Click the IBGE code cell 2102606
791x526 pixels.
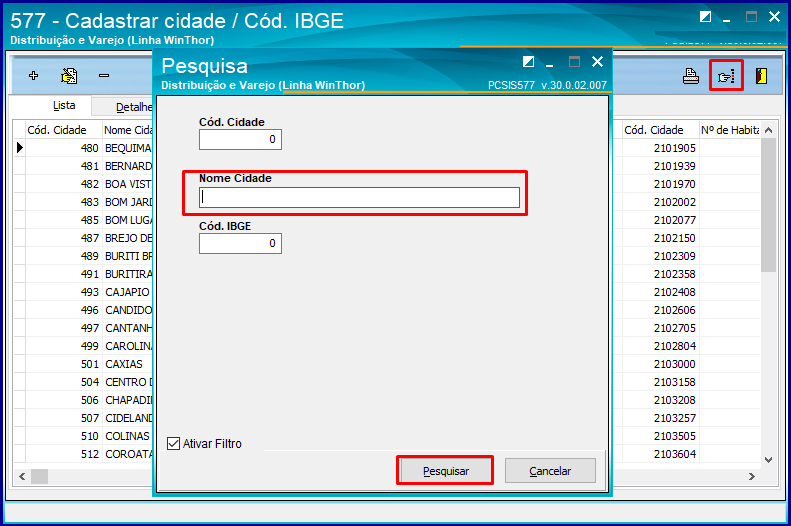(660, 310)
